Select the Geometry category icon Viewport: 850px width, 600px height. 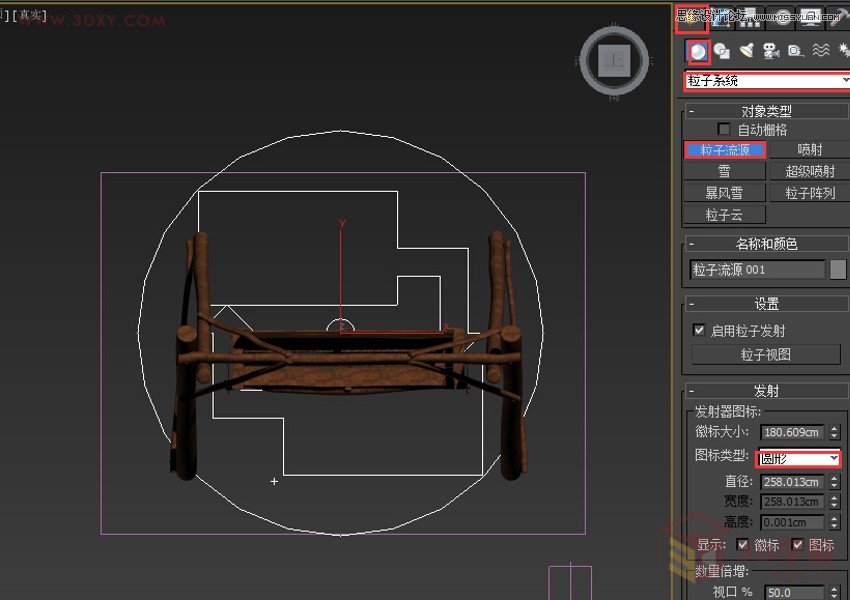coord(700,50)
